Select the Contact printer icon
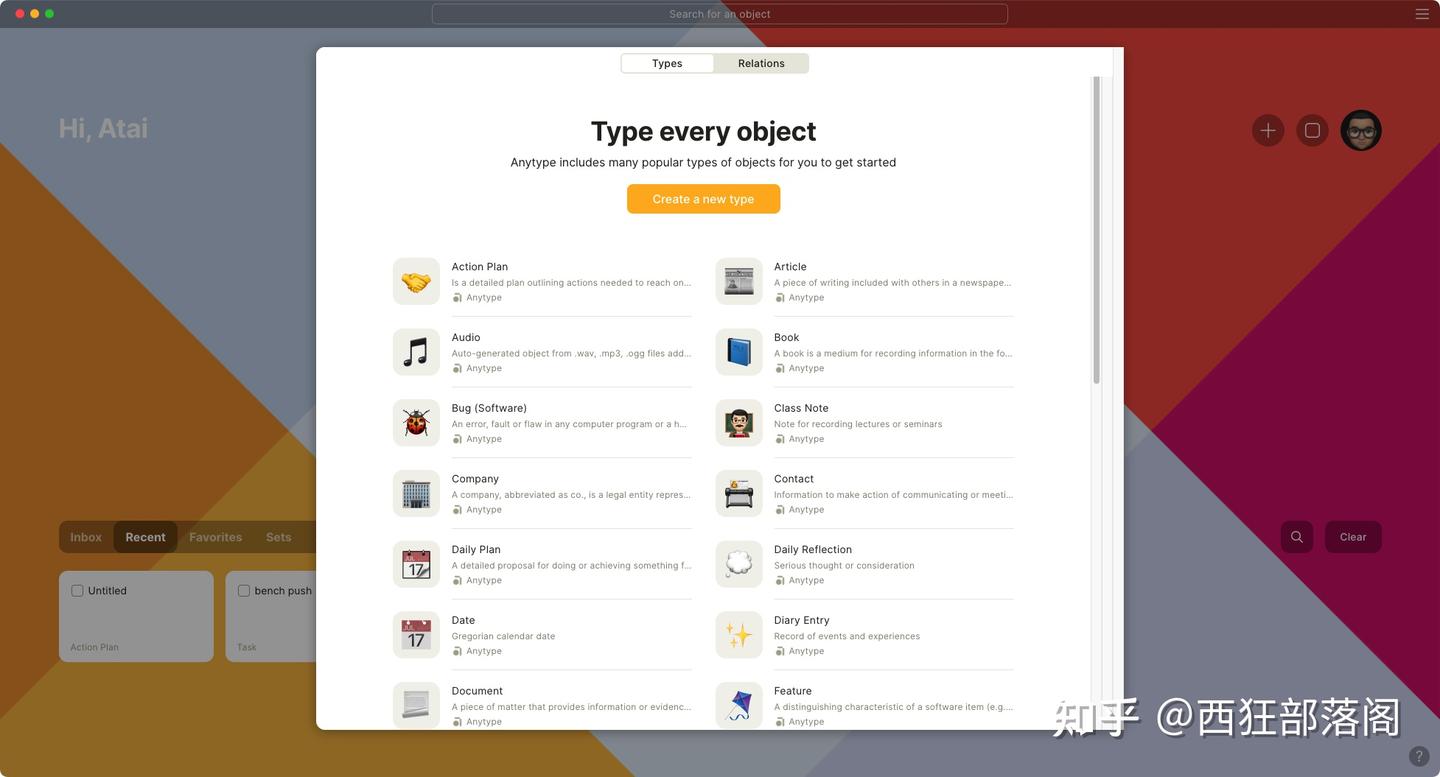The image size is (1440, 777). 739,494
